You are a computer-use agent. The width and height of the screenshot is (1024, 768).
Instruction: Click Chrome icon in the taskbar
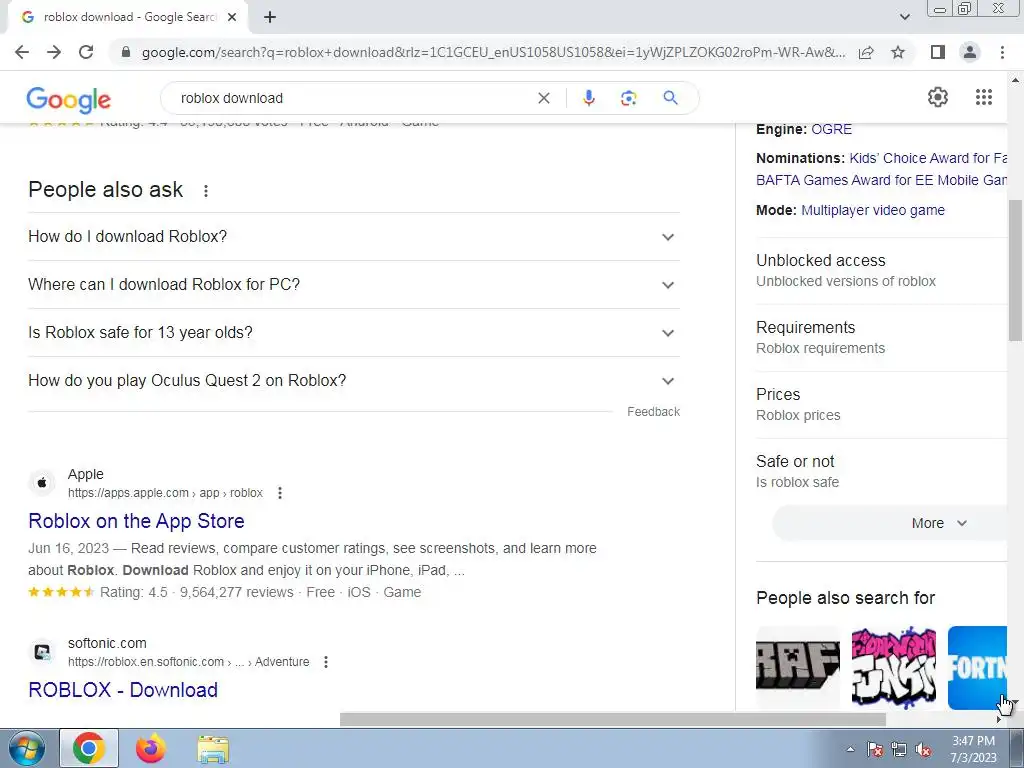coord(89,748)
